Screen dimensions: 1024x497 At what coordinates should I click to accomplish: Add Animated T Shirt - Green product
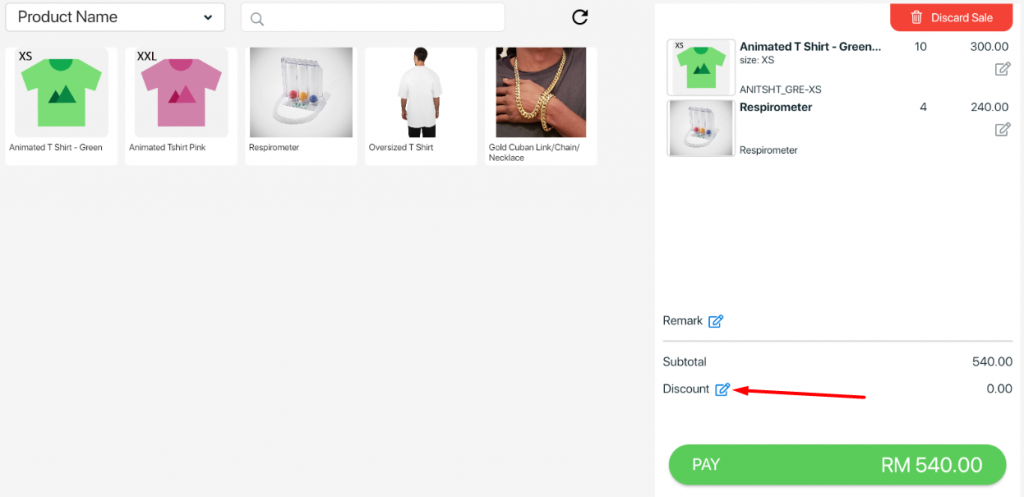(x=61, y=106)
